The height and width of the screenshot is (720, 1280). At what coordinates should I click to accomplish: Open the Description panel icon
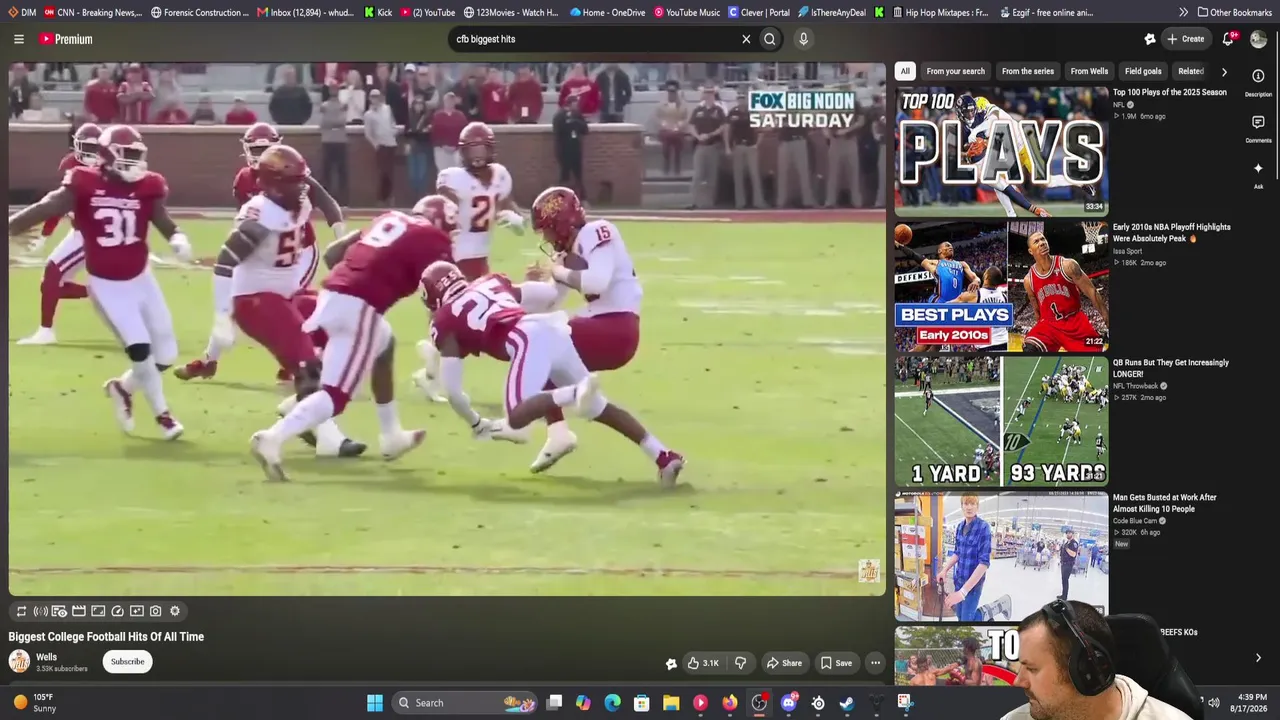pos(1258,76)
